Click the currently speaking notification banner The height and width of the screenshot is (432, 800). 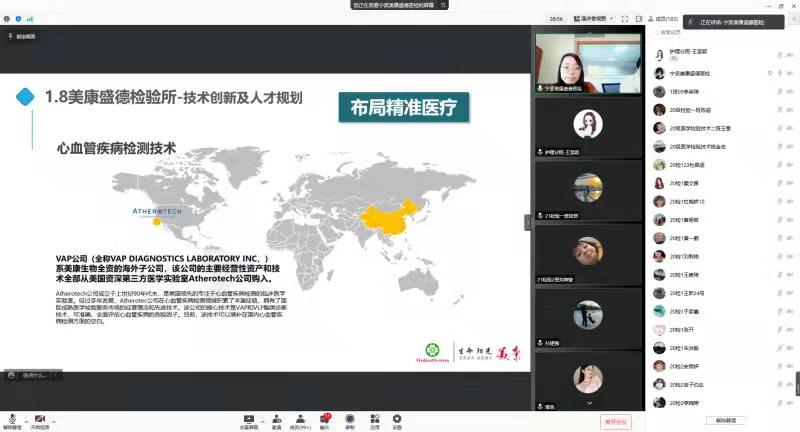(x=733, y=22)
